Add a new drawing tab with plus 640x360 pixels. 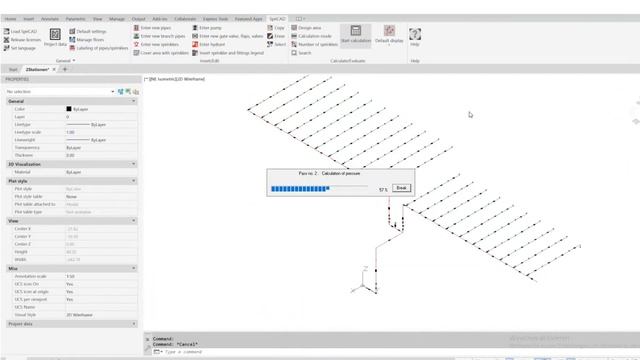coord(65,69)
